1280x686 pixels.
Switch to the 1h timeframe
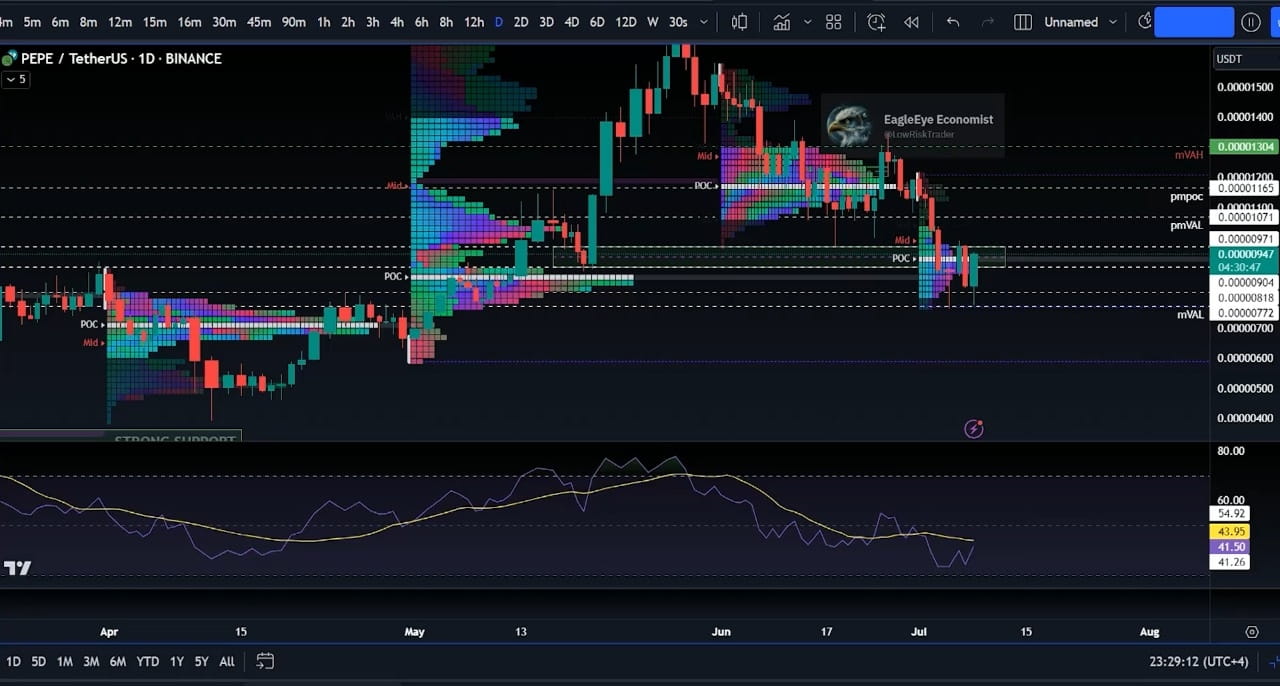point(323,22)
